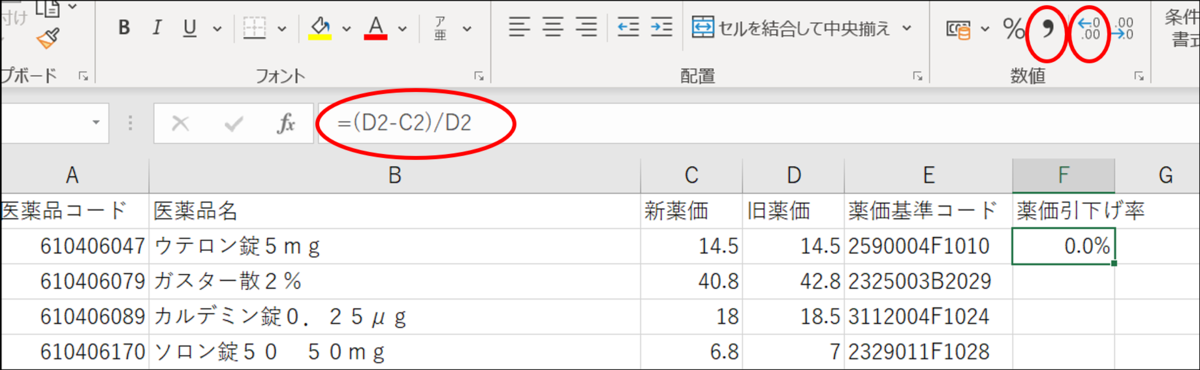
Task: Open fill color dropdown arrow
Action: 346,28
